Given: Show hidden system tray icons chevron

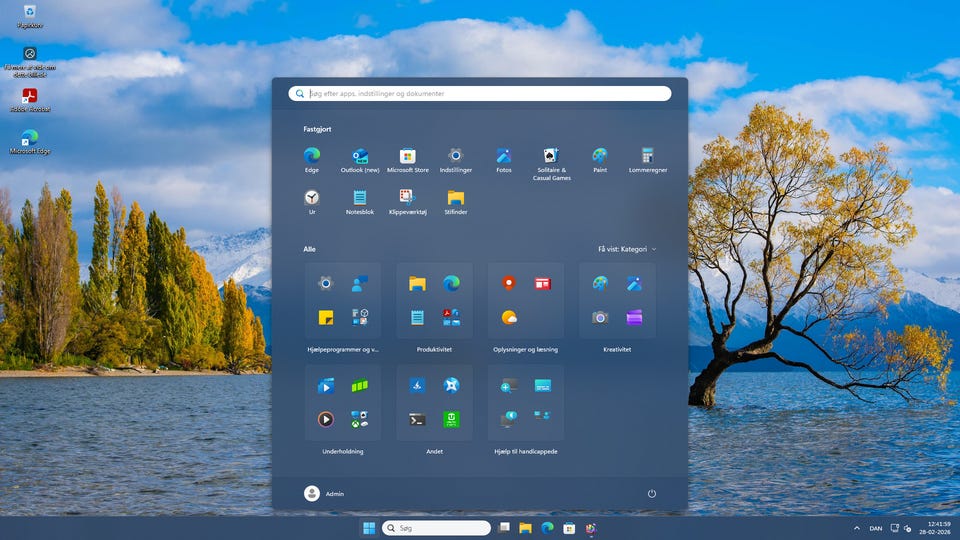Looking at the screenshot, I should point(857,528).
